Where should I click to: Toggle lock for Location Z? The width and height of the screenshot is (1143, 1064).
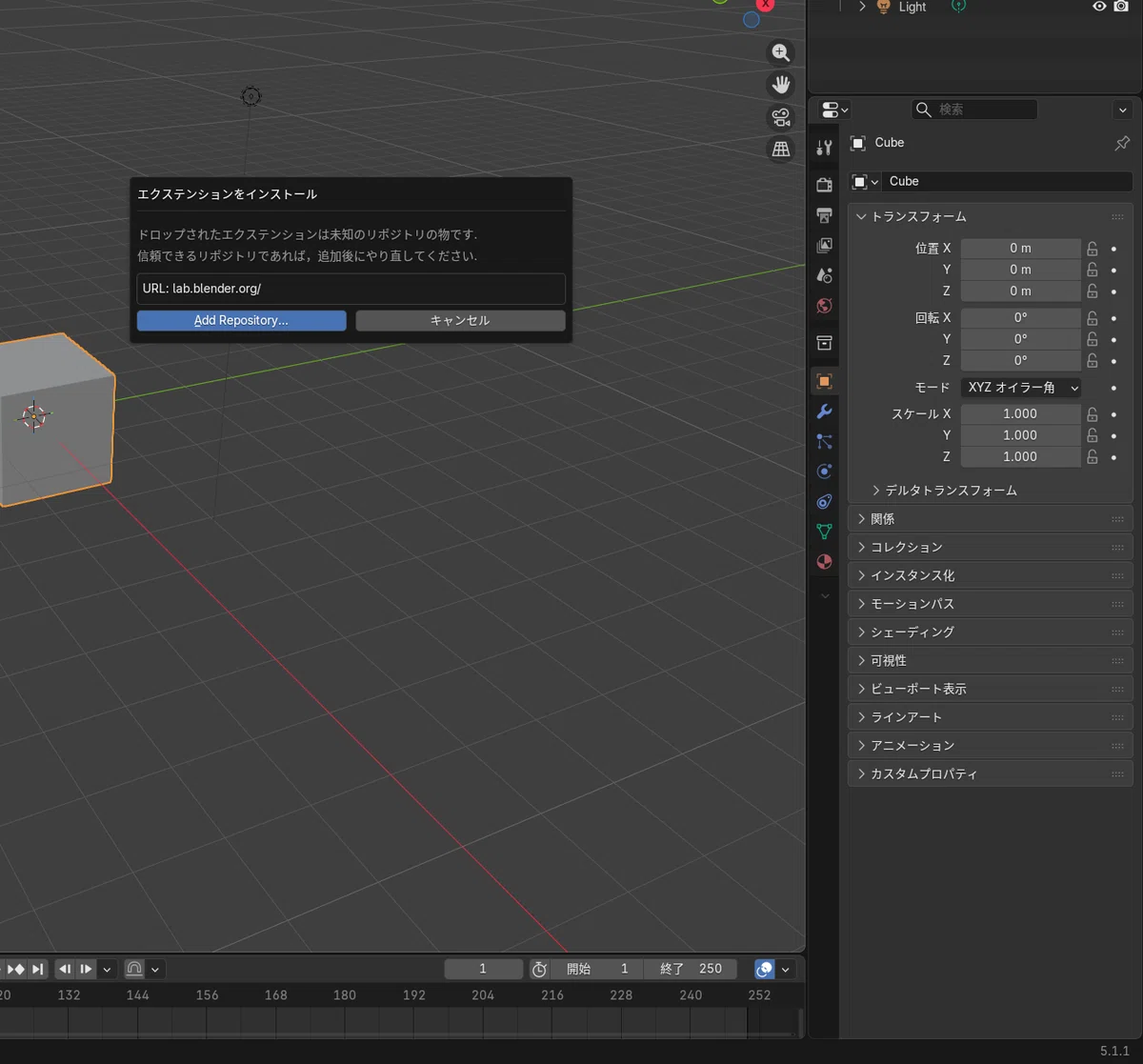[x=1093, y=291]
